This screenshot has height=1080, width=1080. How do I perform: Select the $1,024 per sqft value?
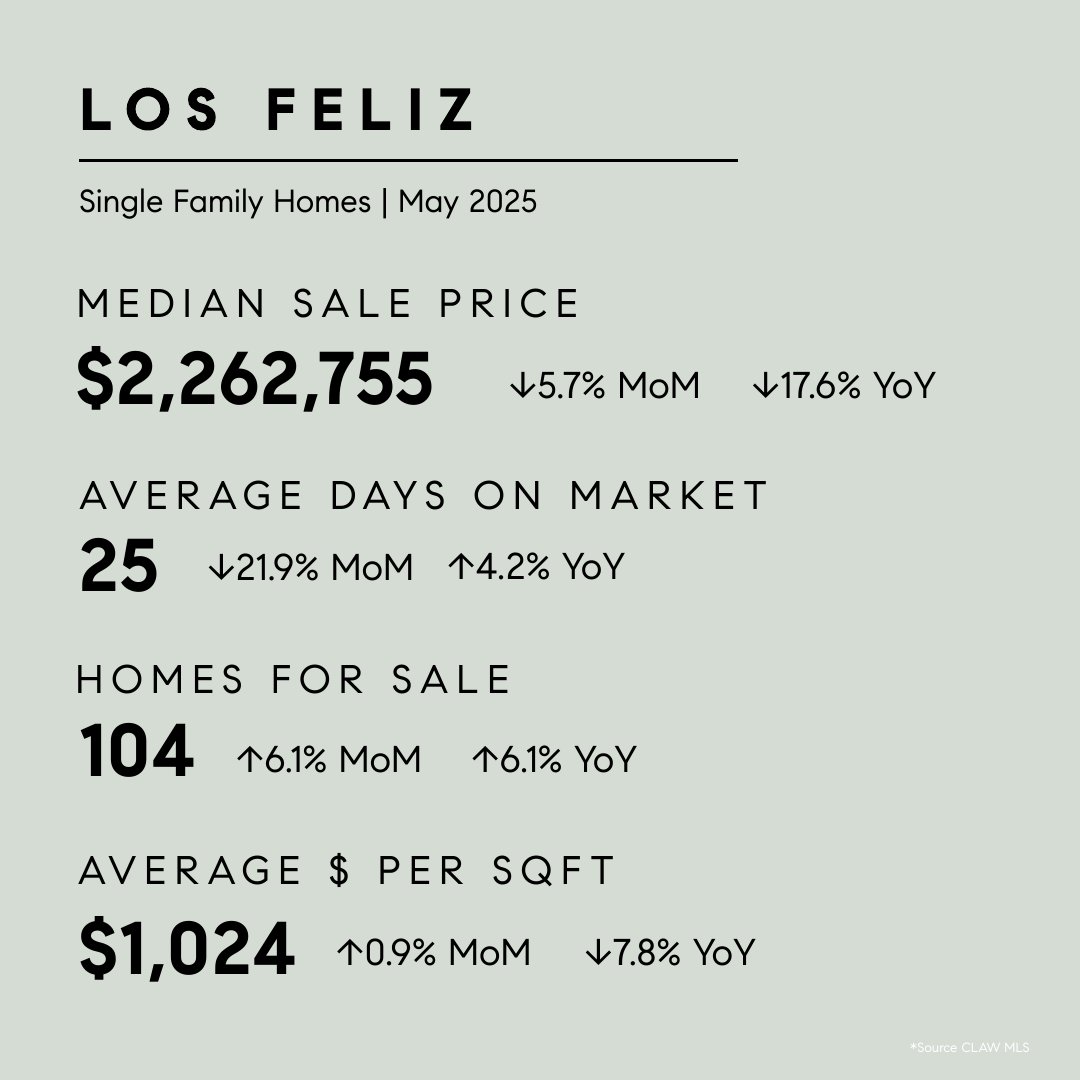tap(187, 948)
